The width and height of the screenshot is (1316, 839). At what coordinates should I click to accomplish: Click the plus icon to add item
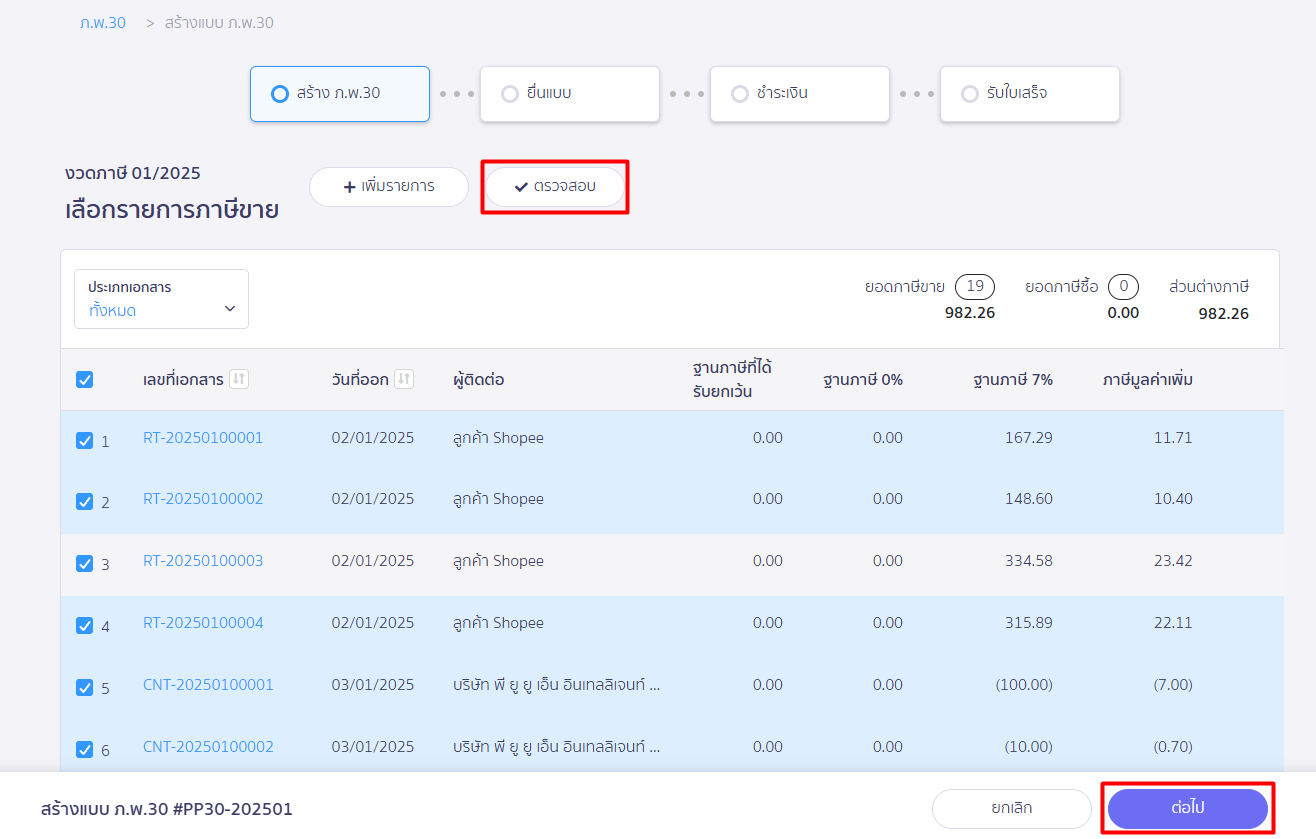pos(349,187)
